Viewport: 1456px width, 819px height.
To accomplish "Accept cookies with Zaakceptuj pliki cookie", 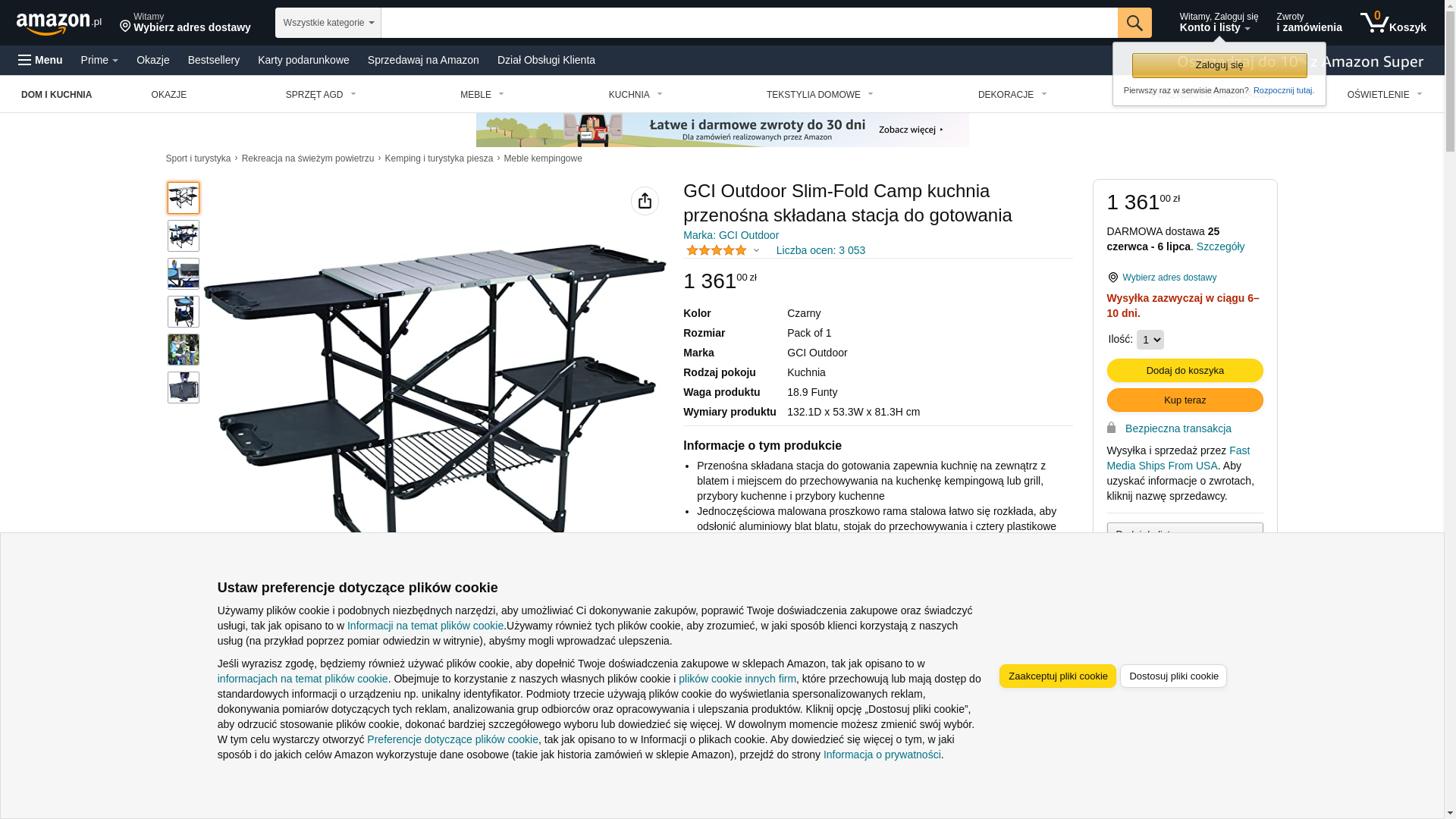I will 1057,676.
